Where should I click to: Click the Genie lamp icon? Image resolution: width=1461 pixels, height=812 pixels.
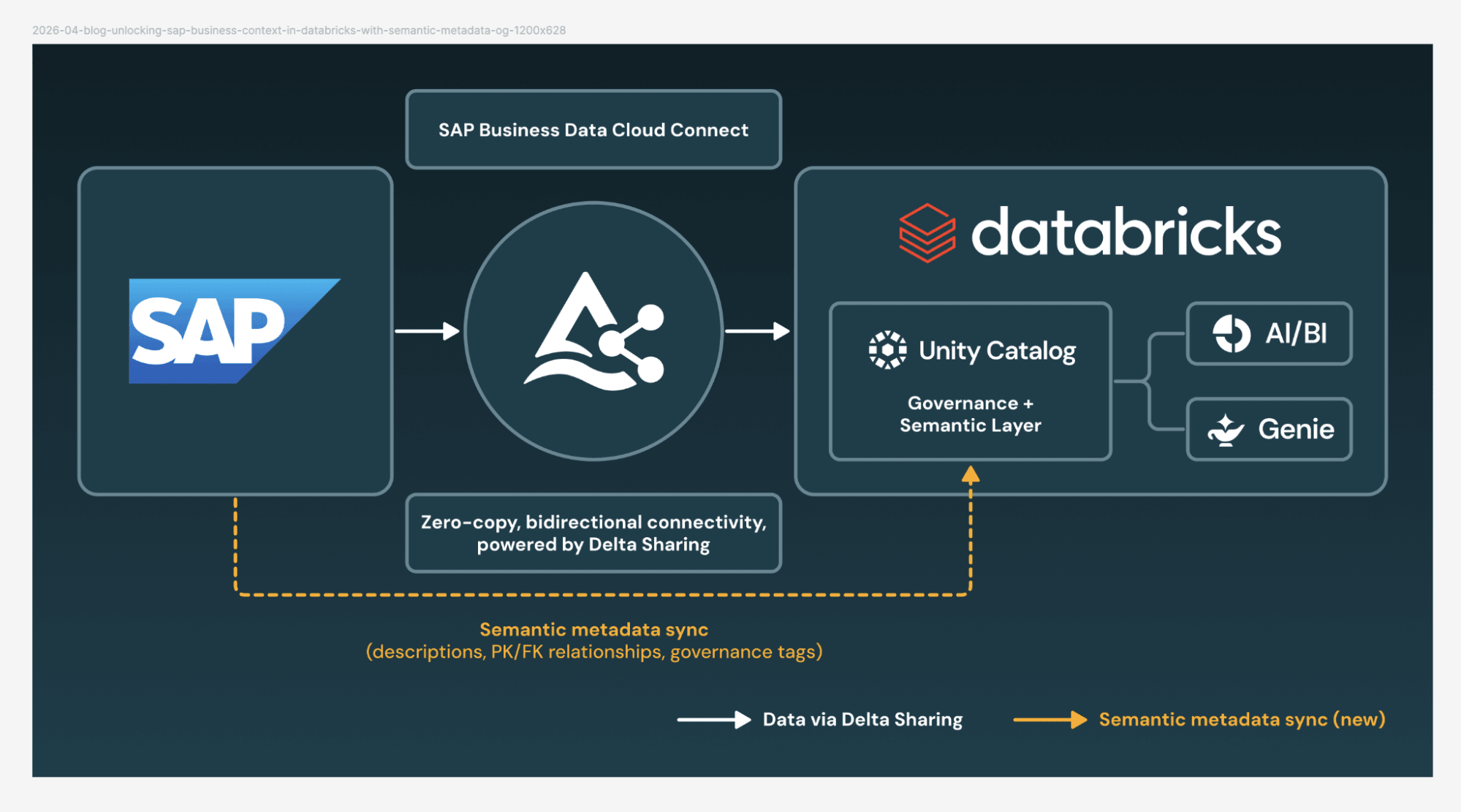1226,429
